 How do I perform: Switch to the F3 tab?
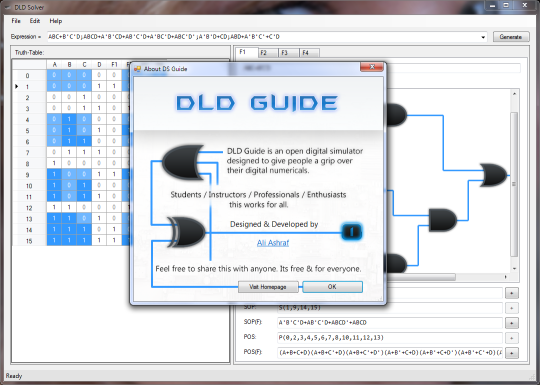point(288,53)
